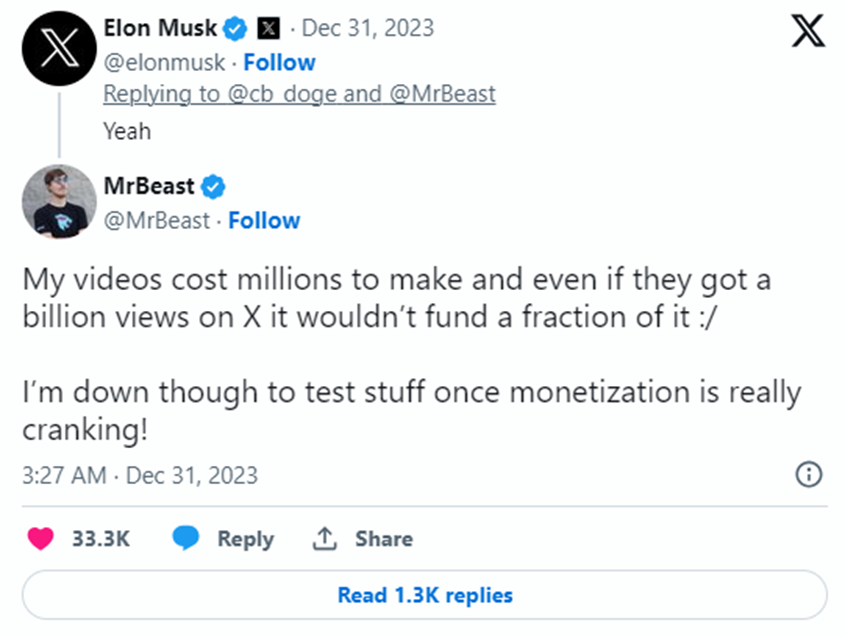Click the "Share" text label
845x637 pixels.
(x=383, y=539)
